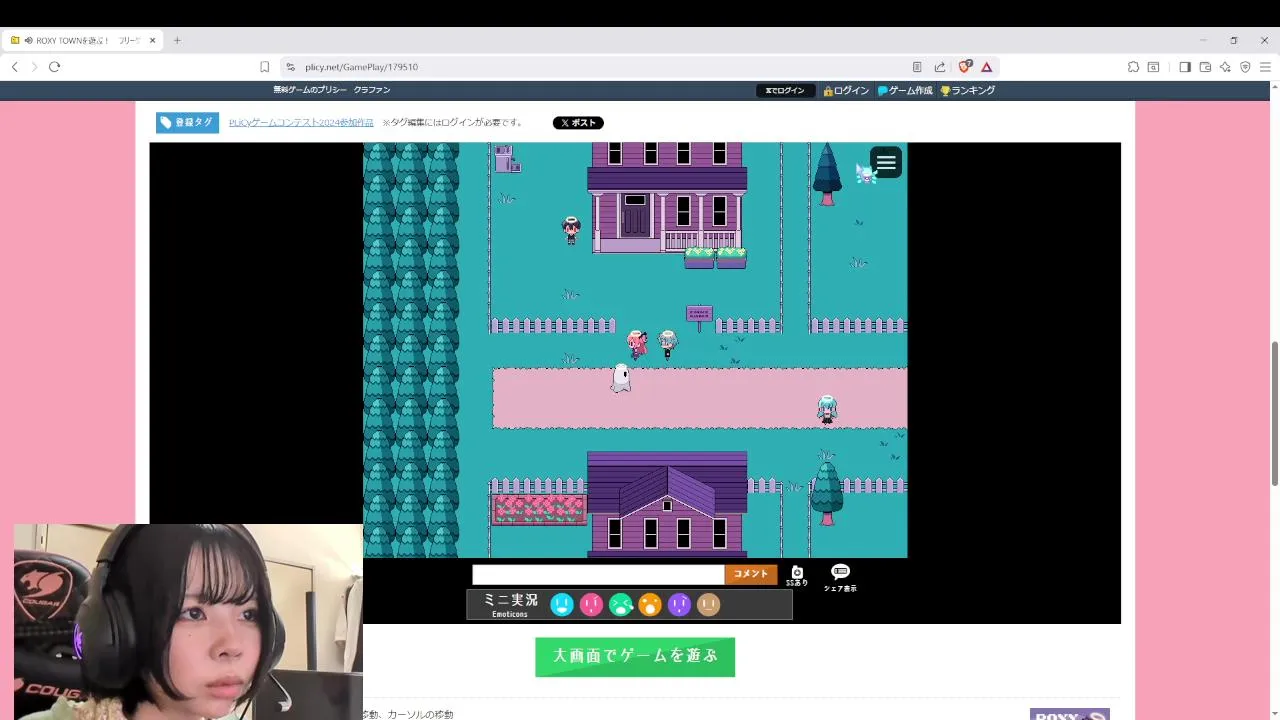Click the 無料ゲームのプリシー header link
This screenshot has width=1280, height=720.
click(310, 90)
